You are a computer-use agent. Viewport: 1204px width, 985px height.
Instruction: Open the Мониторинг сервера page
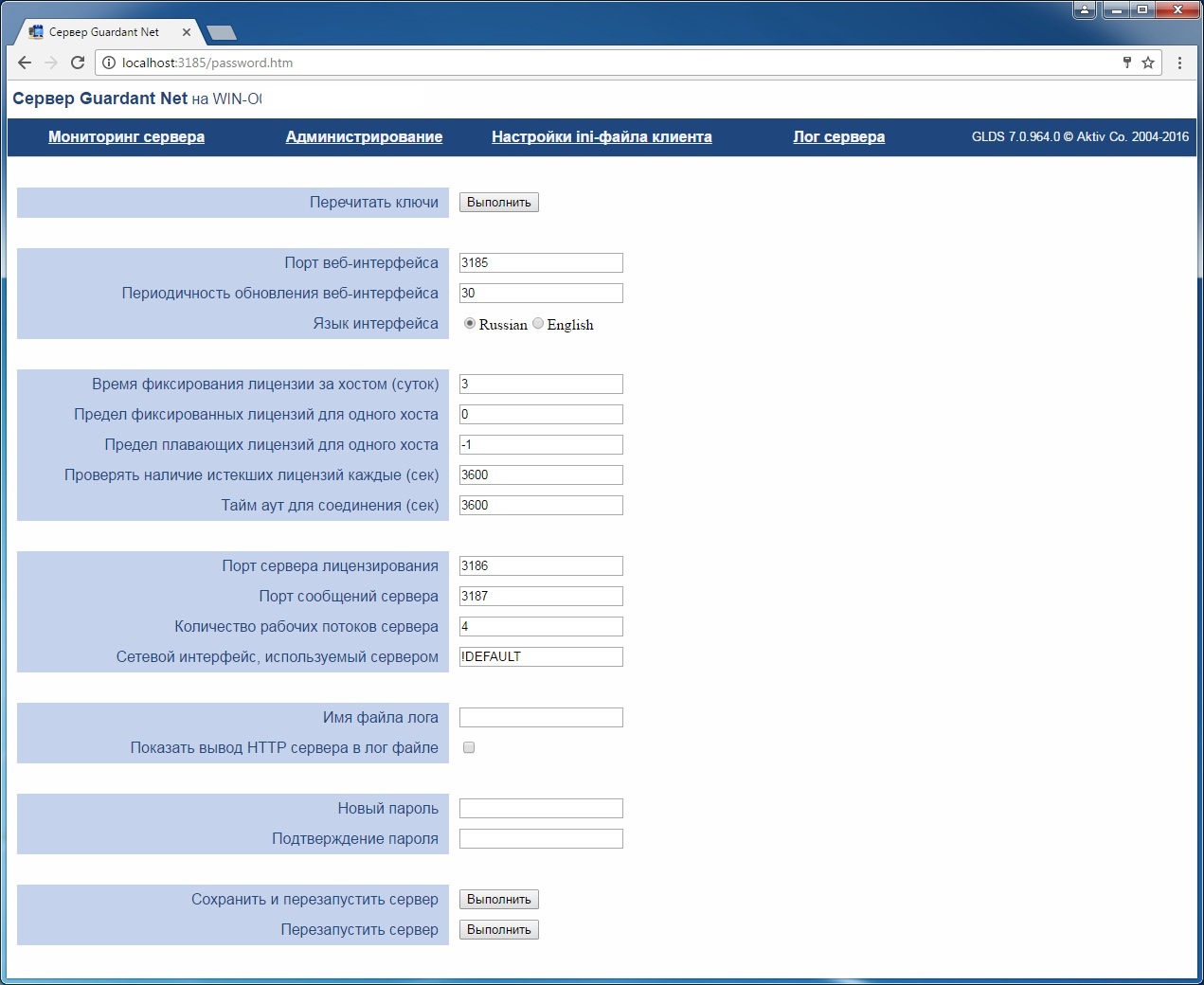click(x=126, y=136)
